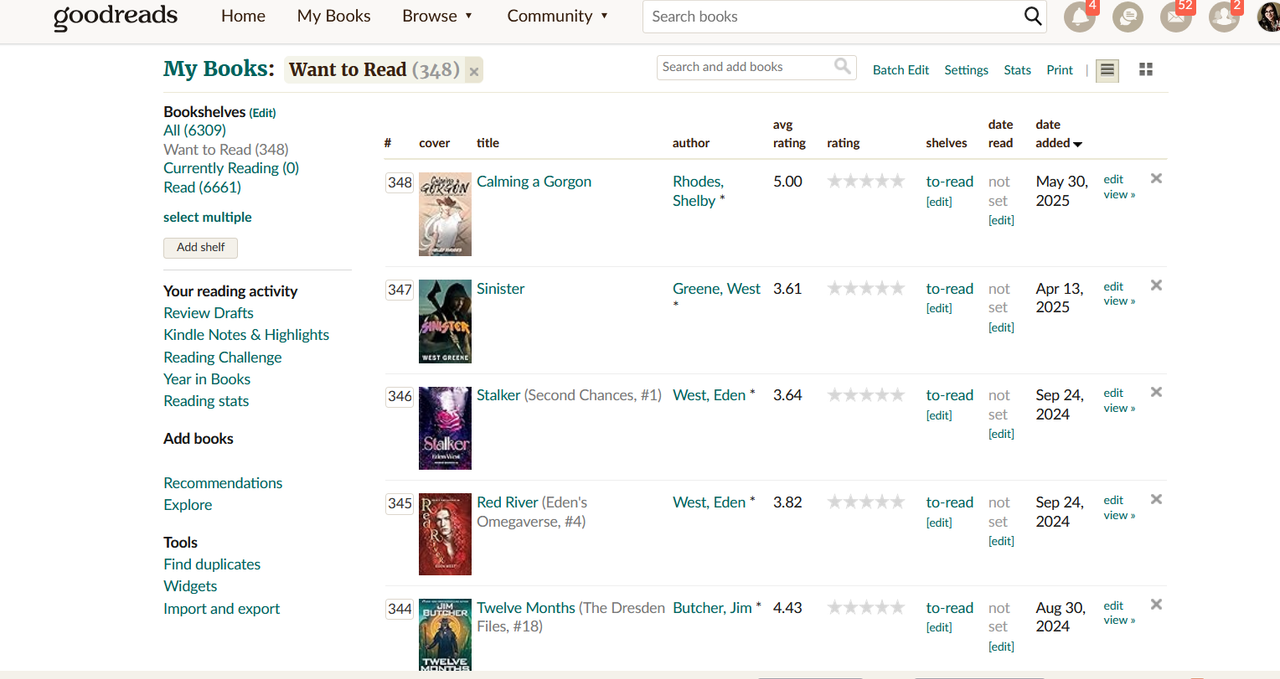Open Batch Edit
This screenshot has height=679, width=1280.
[x=901, y=70]
